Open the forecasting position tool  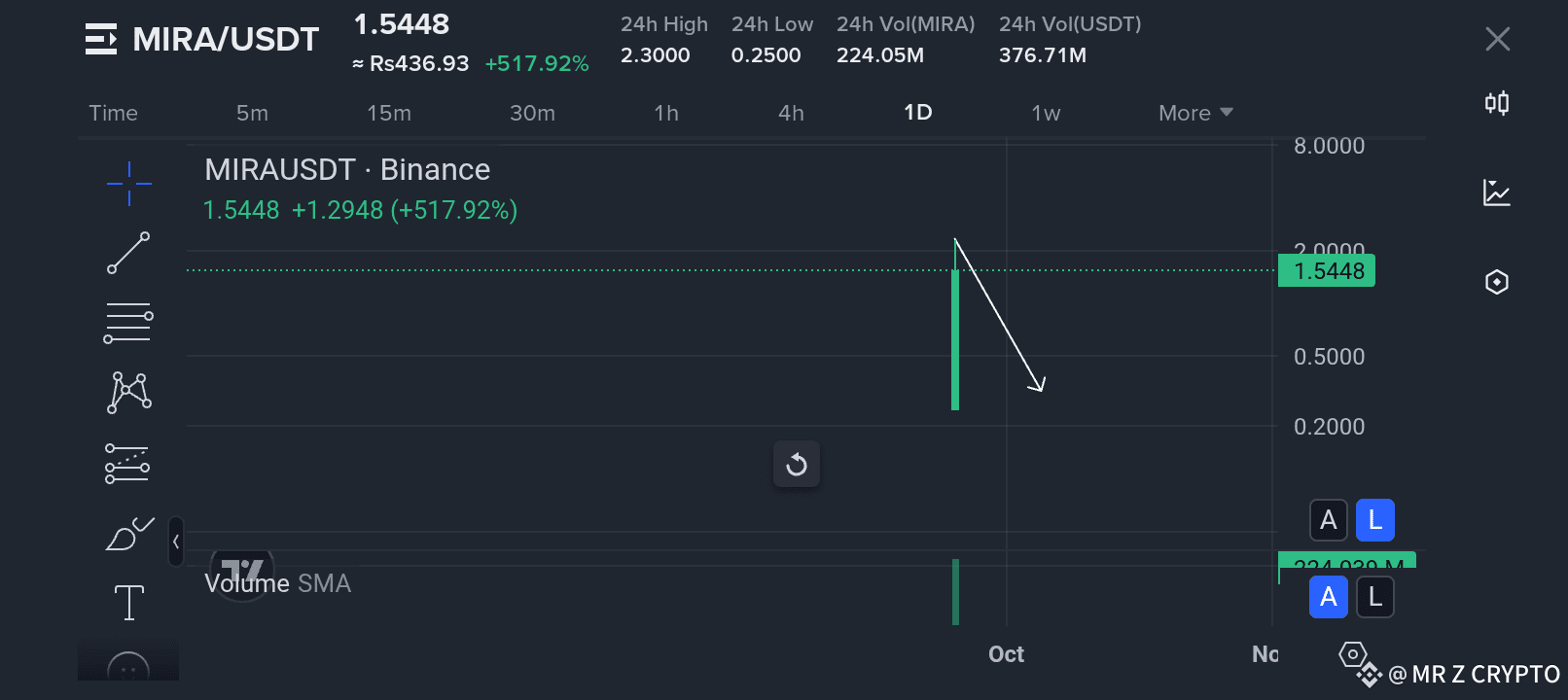pos(127,464)
